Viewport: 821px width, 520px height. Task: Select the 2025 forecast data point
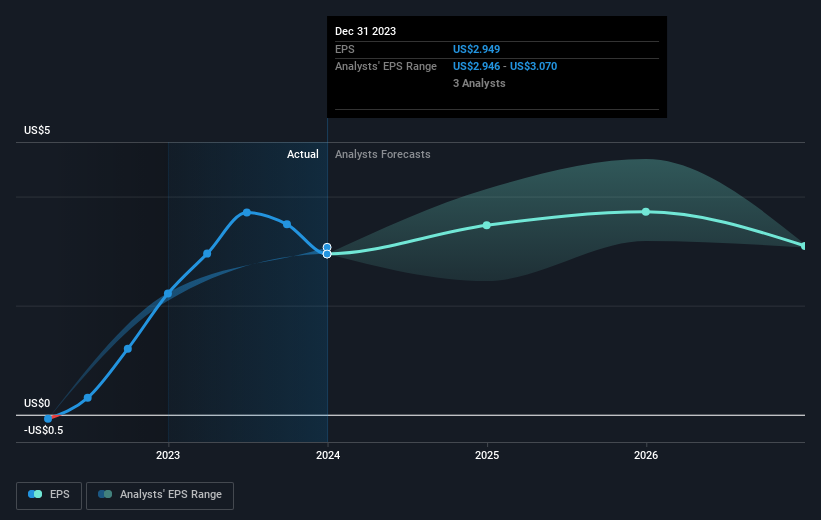pyautogui.click(x=487, y=225)
